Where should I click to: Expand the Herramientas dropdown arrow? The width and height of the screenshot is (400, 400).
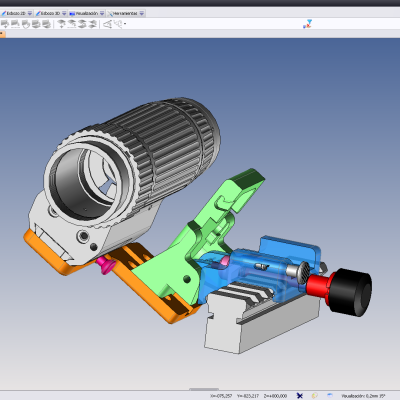click(x=142, y=13)
